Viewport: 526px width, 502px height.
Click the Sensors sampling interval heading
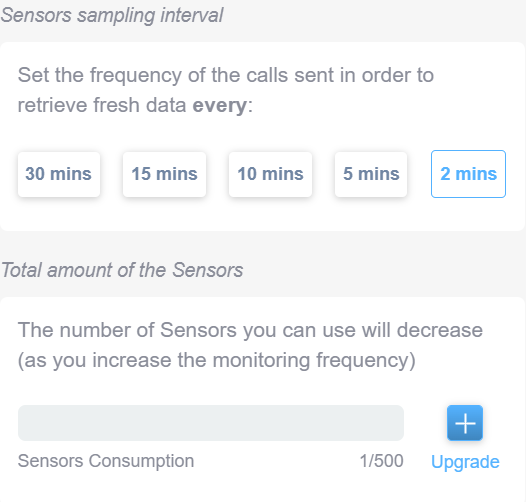click(x=112, y=15)
